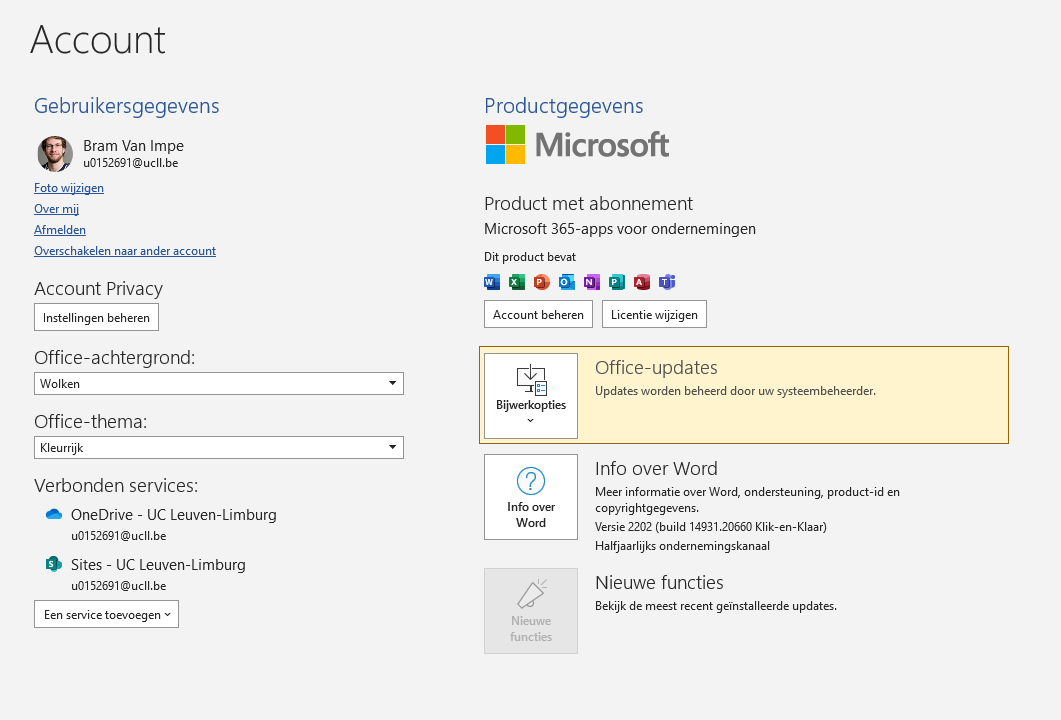Click the Licentie wijzigen button
The width and height of the screenshot is (1061, 720).
pos(654,314)
